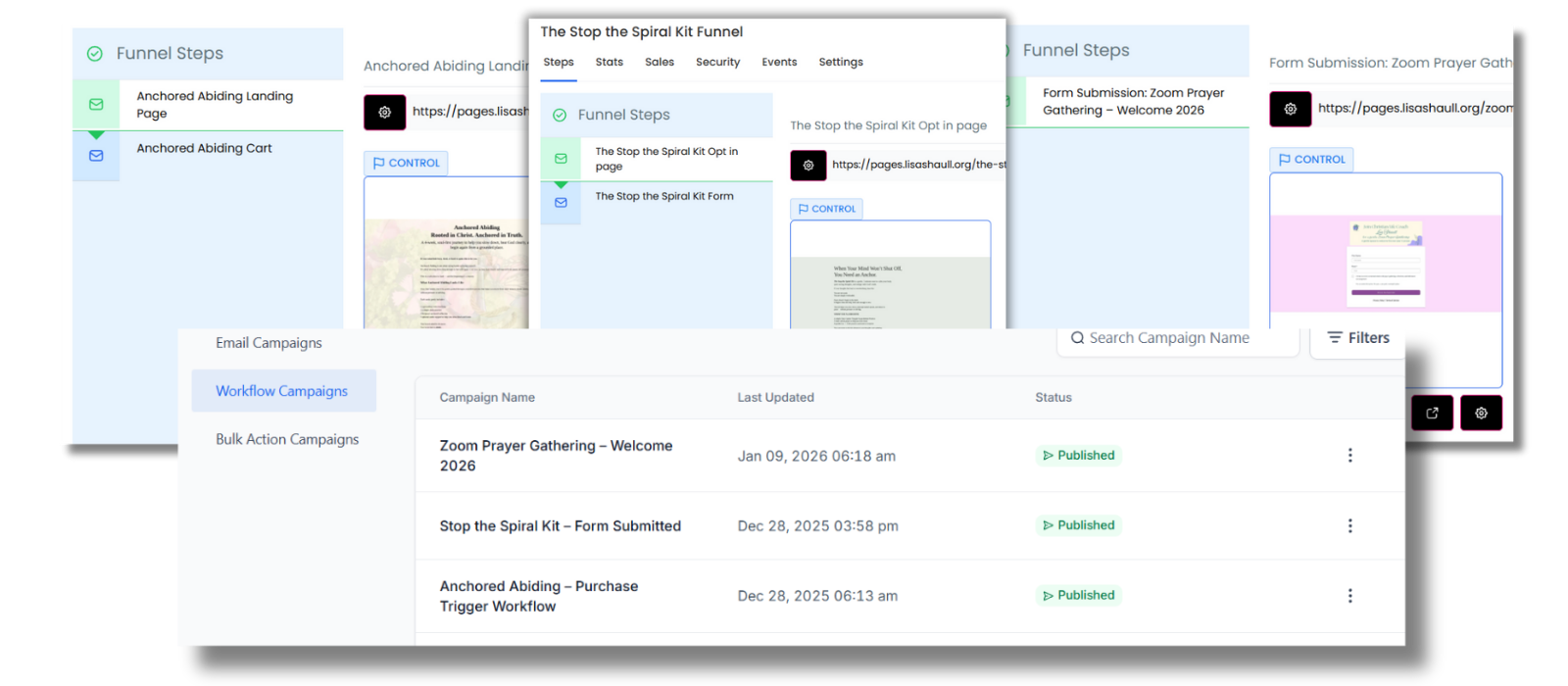Click CONTROL tag in Zoom Prayer Gathering panel
Screen dimensions: 1568x686
tap(1312, 159)
